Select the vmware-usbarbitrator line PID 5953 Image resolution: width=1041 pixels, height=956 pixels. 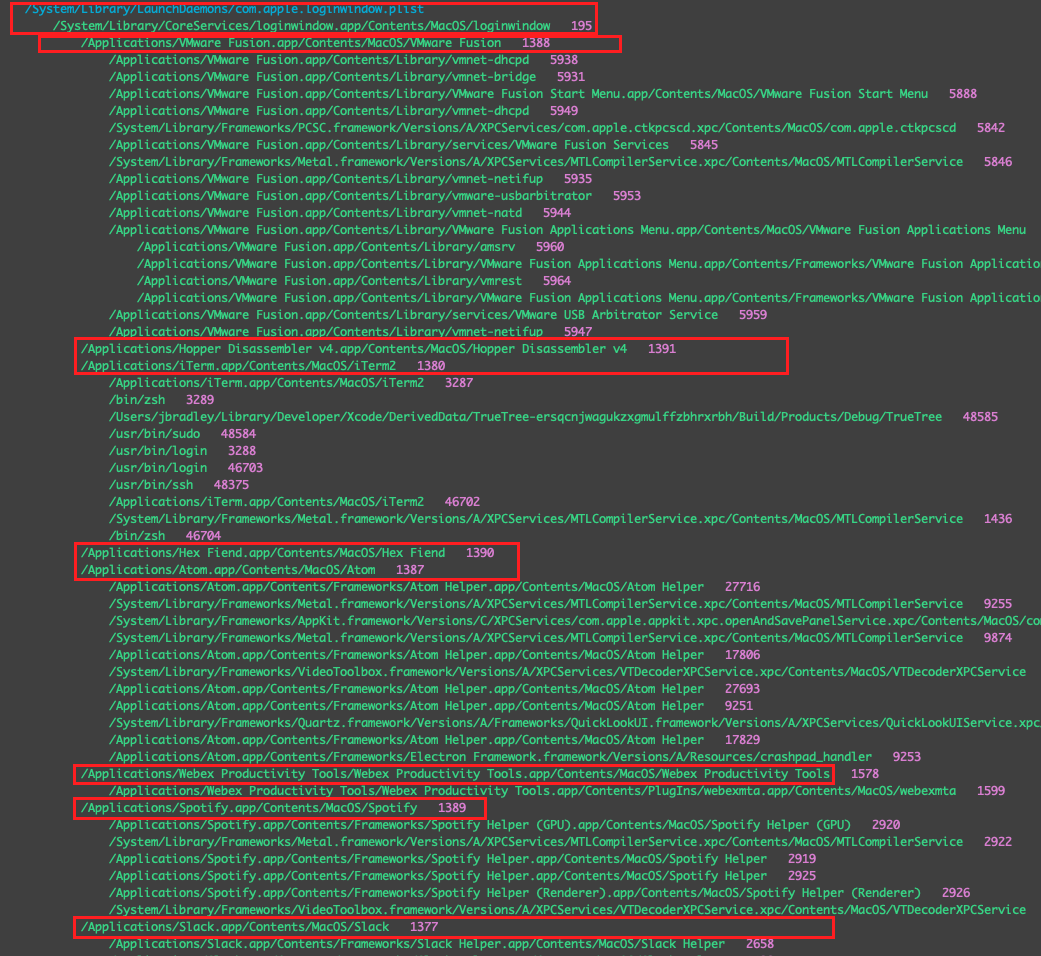[374, 196]
